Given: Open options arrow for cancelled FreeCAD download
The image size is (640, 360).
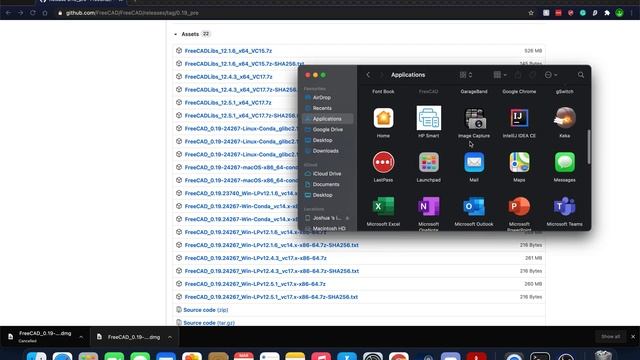Looking at the screenshot, I should point(81,337).
